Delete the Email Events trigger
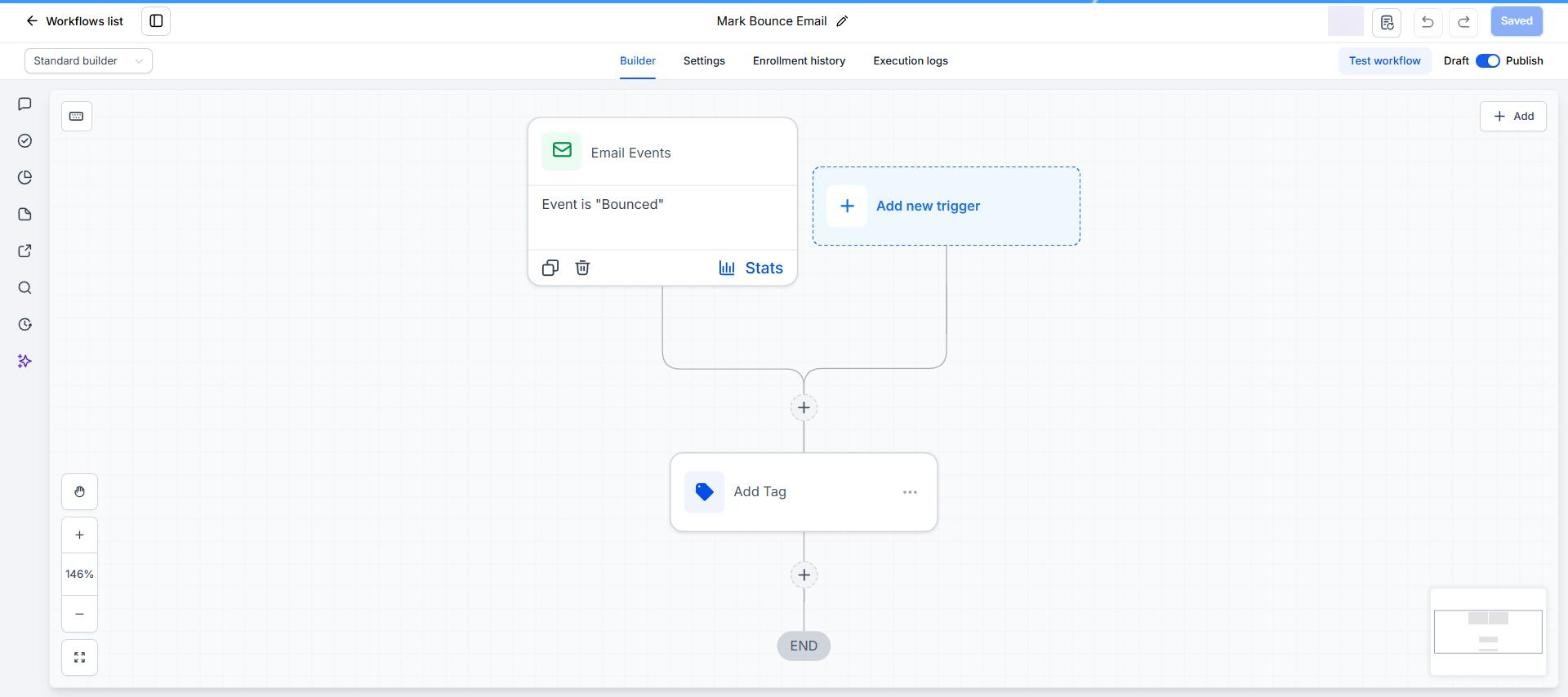 click(583, 268)
